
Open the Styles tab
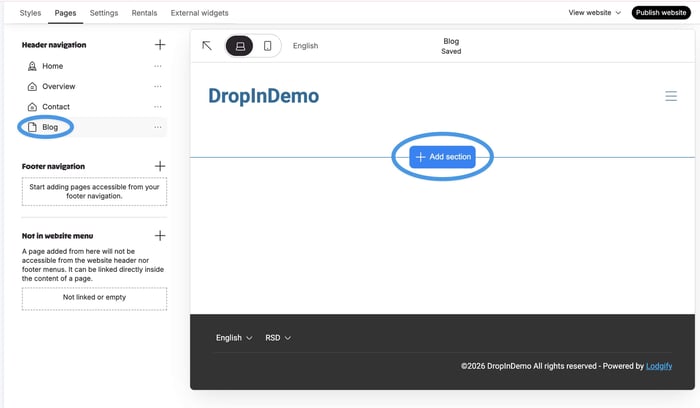click(x=30, y=13)
